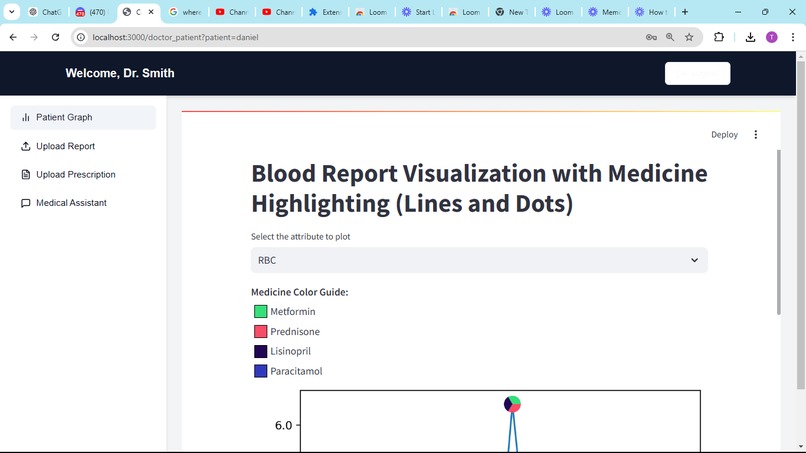Click the dark purple Lisinopril color swatch
The width and height of the screenshot is (806, 453).
tap(261, 351)
